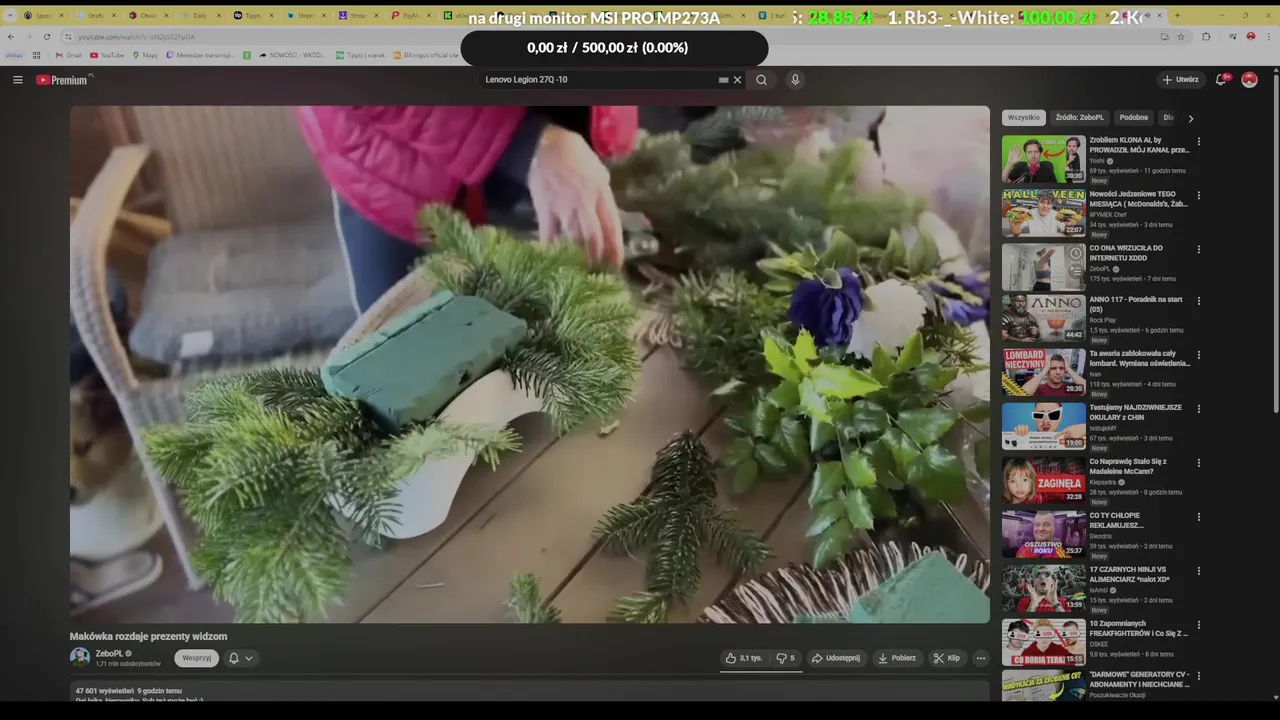Viewport: 1280px width, 720px height.
Task: Click the Utwórz create button
Action: click(1180, 80)
